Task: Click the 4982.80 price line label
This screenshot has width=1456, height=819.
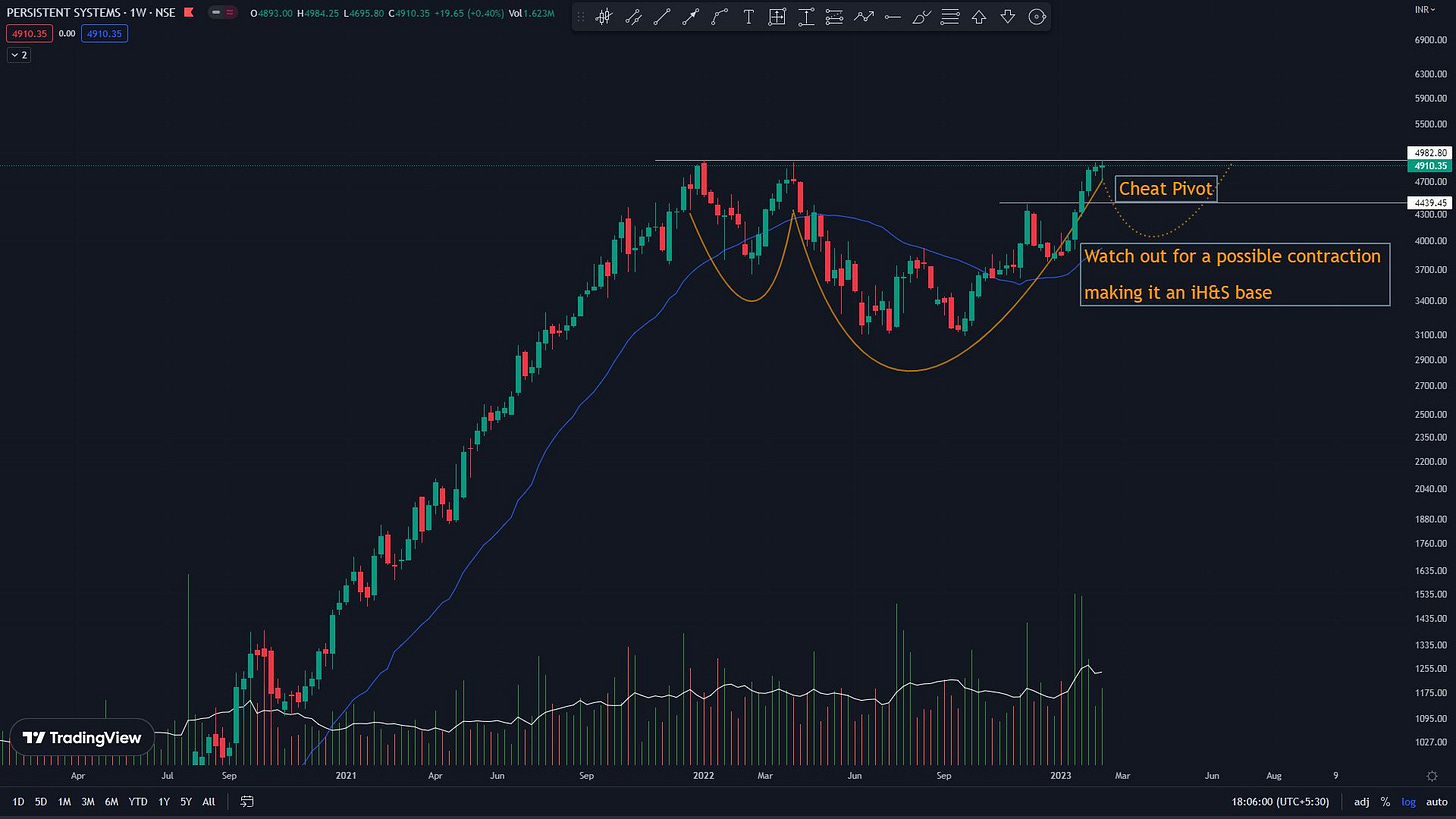Action: pyautogui.click(x=1431, y=153)
